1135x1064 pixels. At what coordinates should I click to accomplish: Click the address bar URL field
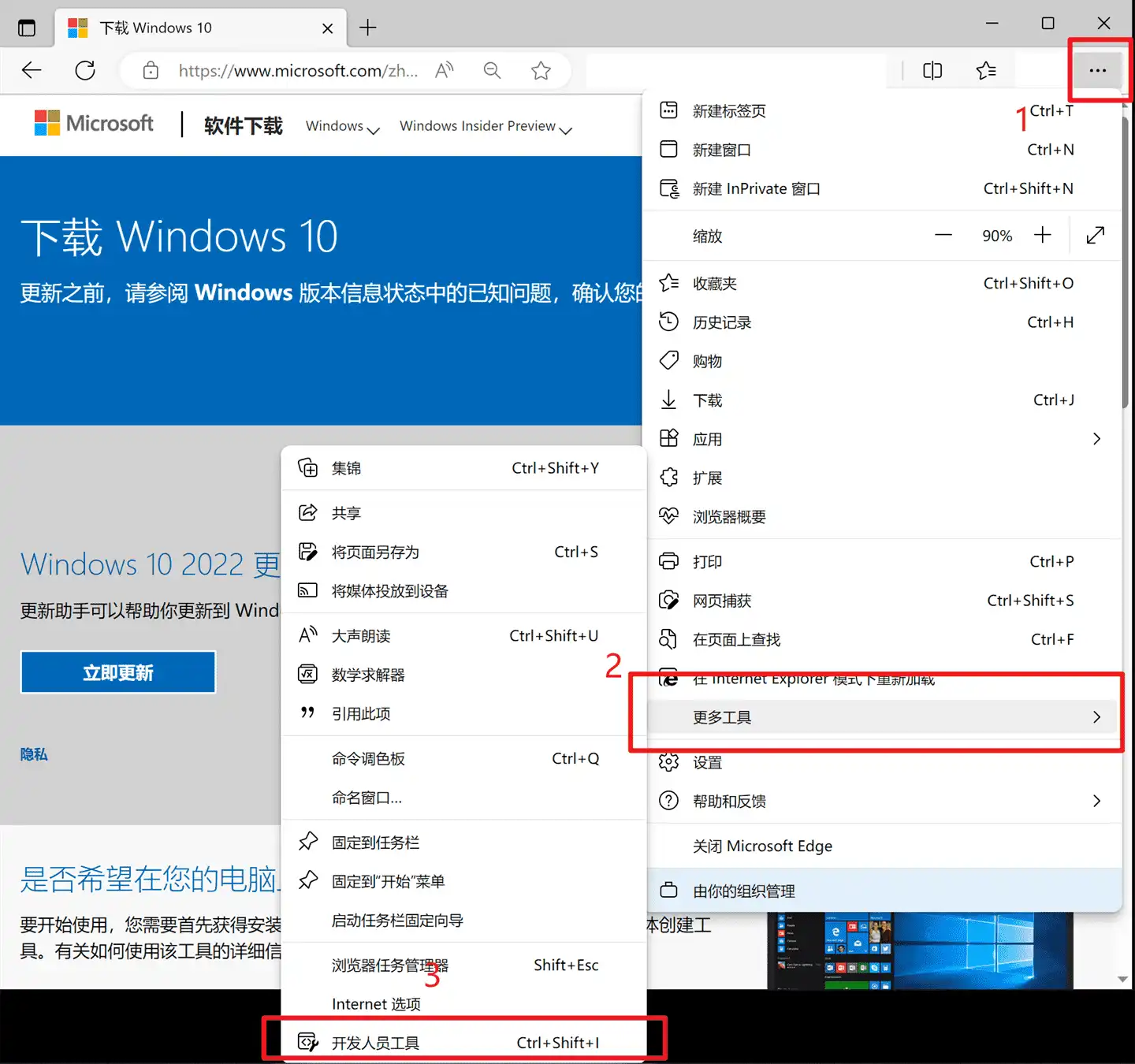click(x=298, y=71)
